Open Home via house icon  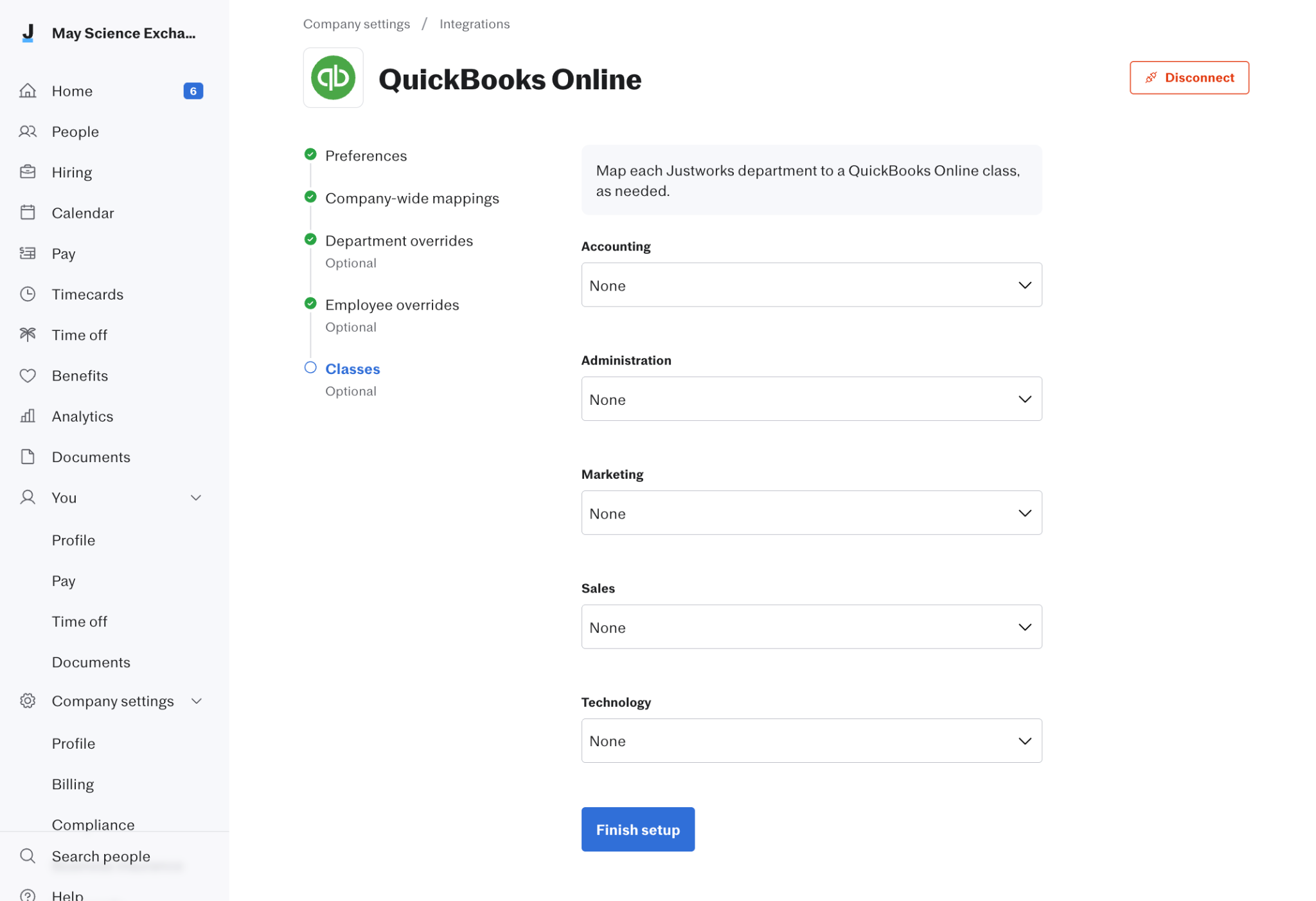[28, 91]
